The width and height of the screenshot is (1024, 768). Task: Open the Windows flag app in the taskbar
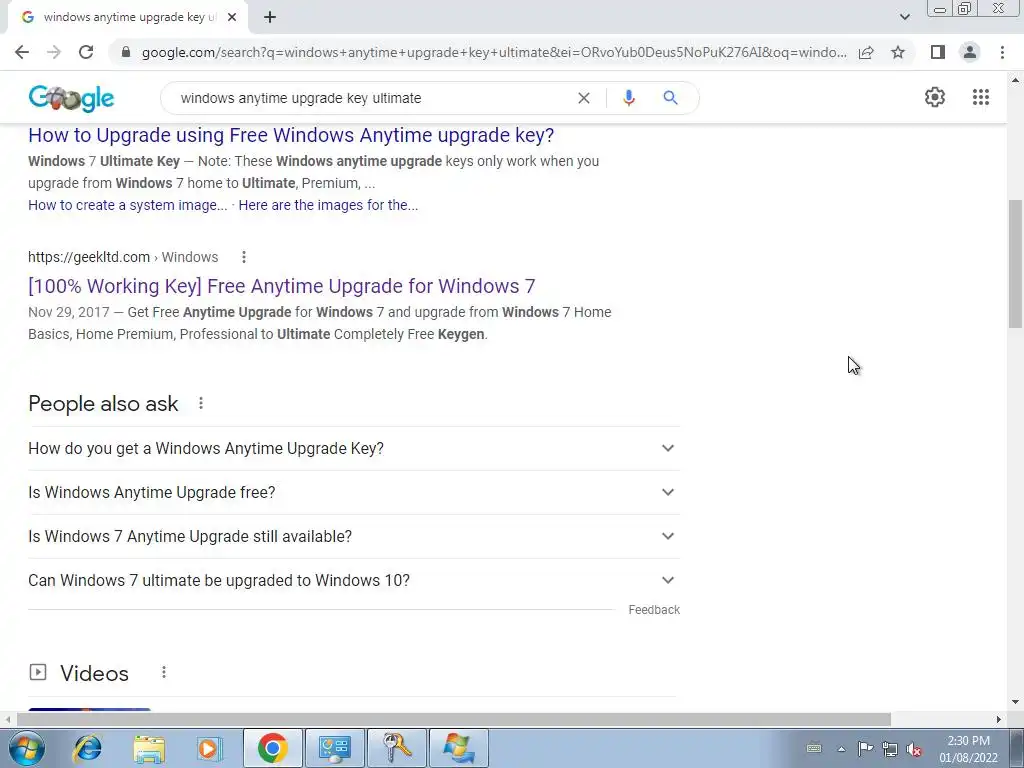[x=458, y=748]
